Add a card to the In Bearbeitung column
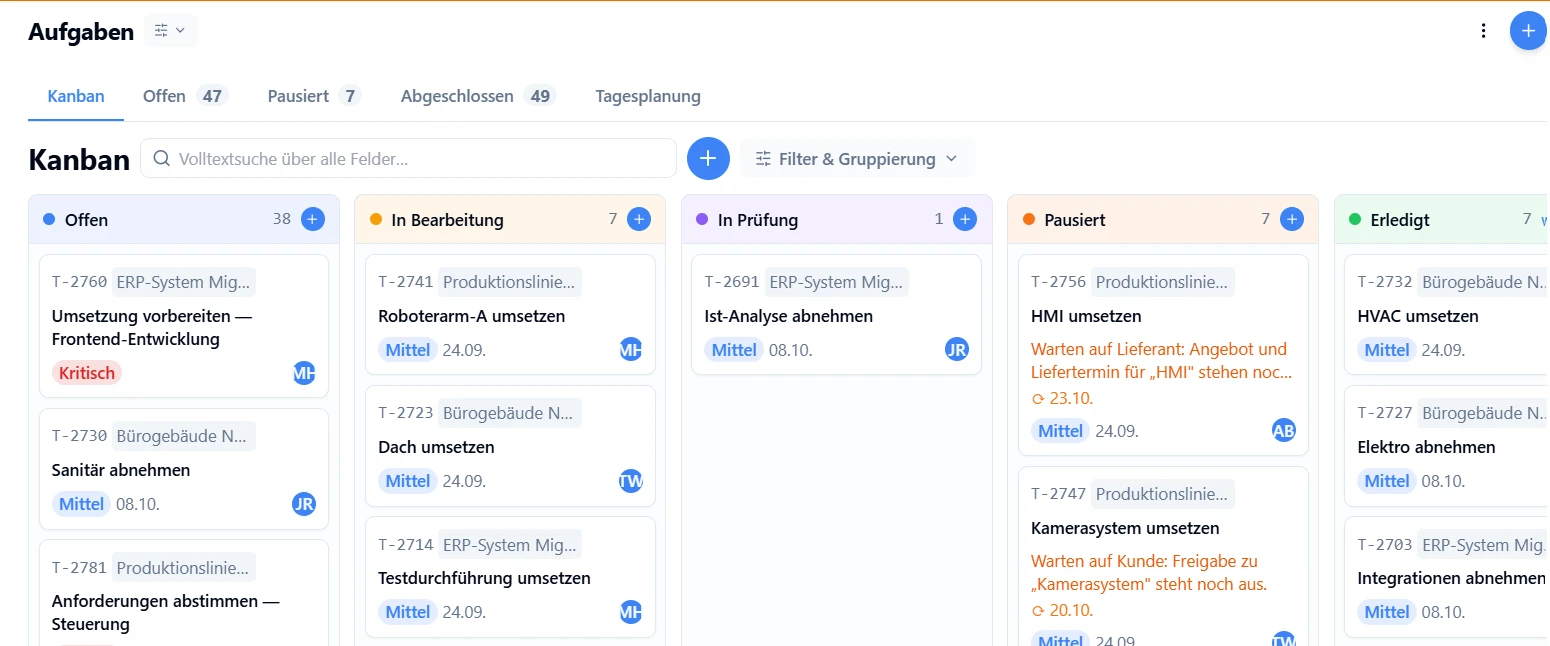 coord(639,219)
